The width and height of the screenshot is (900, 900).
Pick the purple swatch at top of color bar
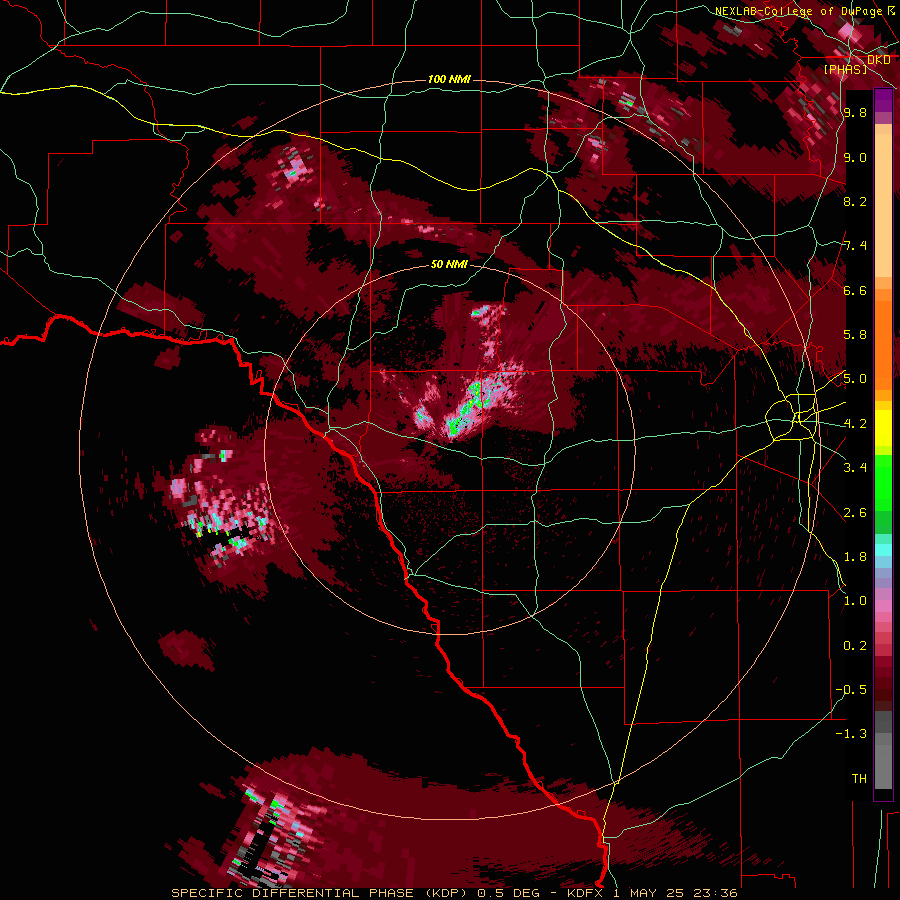point(883,101)
